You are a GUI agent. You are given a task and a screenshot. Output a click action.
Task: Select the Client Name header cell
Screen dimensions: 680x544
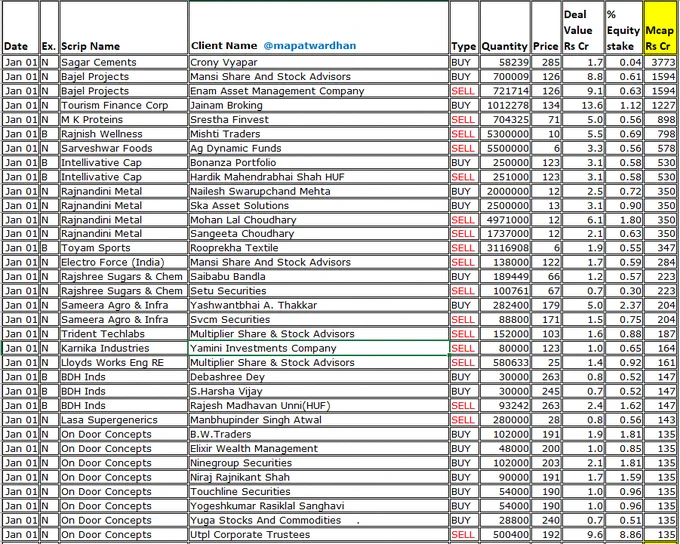click(319, 28)
